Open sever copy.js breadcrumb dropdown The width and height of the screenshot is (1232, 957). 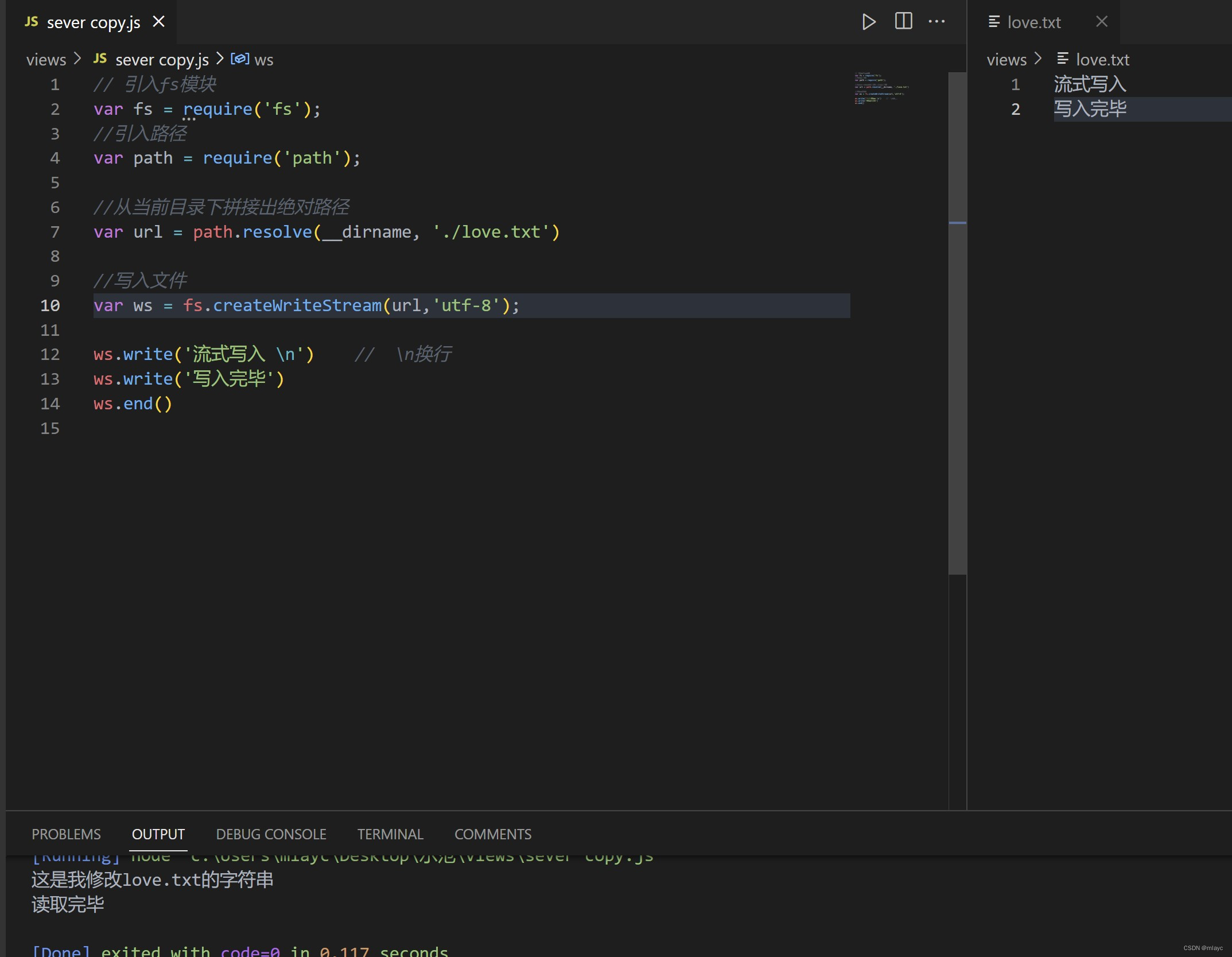pyautogui.click(x=162, y=60)
